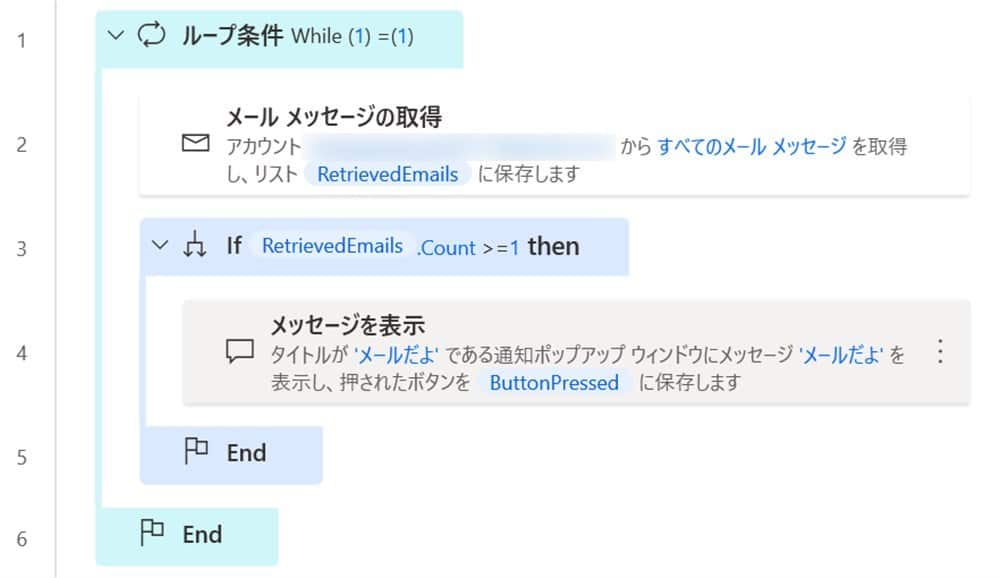Click the envelope icon on mail action

point(197,145)
